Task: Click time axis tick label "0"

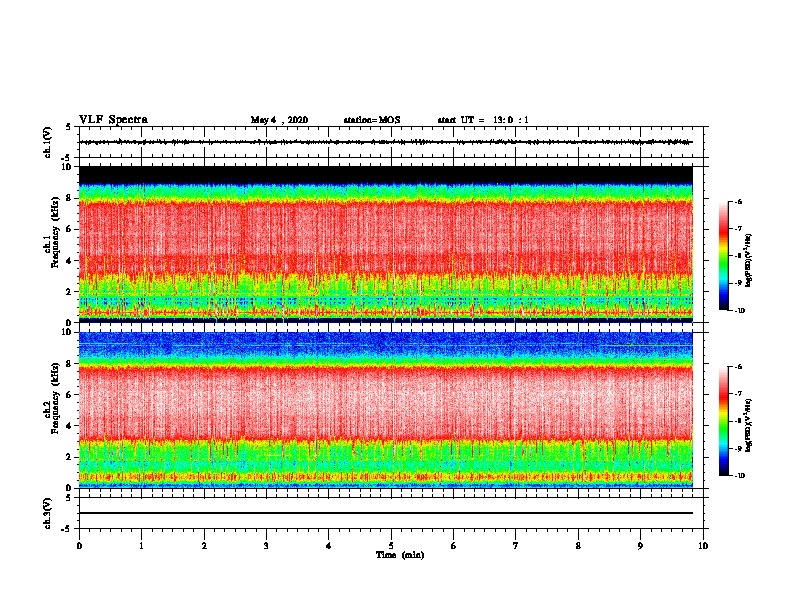Action: click(x=79, y=546)
